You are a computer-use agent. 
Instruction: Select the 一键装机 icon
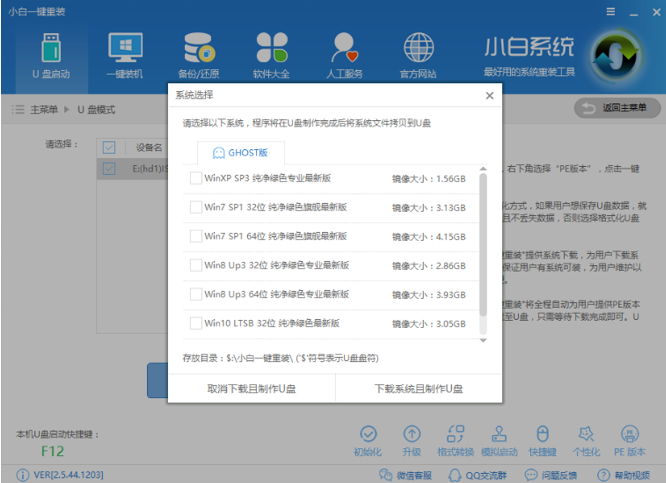124,56
